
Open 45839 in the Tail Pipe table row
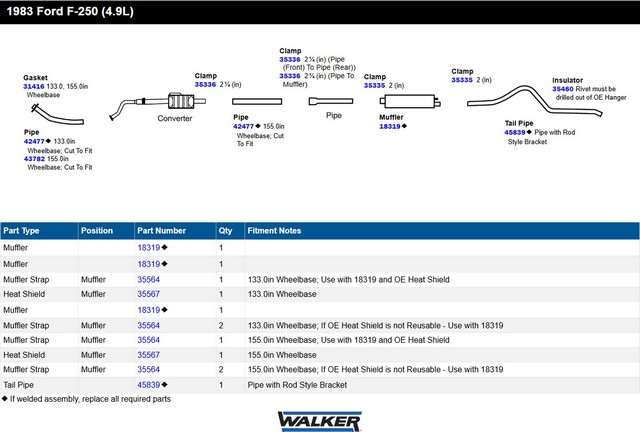click(149, 385)
